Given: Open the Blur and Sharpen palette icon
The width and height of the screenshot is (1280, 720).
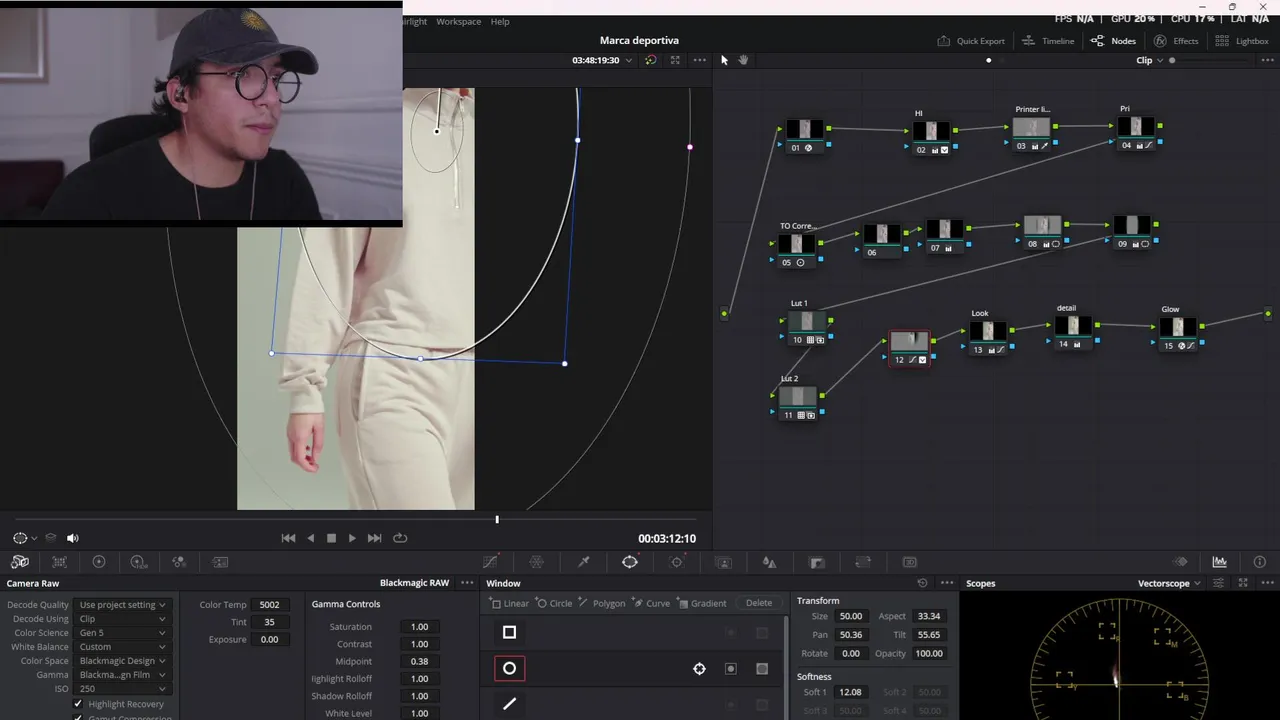Looking at the screenshot, I should pos(769,562).
